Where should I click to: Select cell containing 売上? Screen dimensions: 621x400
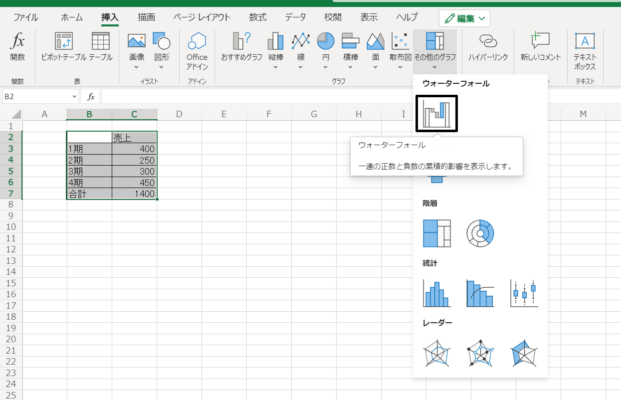[x=134, y=137]
